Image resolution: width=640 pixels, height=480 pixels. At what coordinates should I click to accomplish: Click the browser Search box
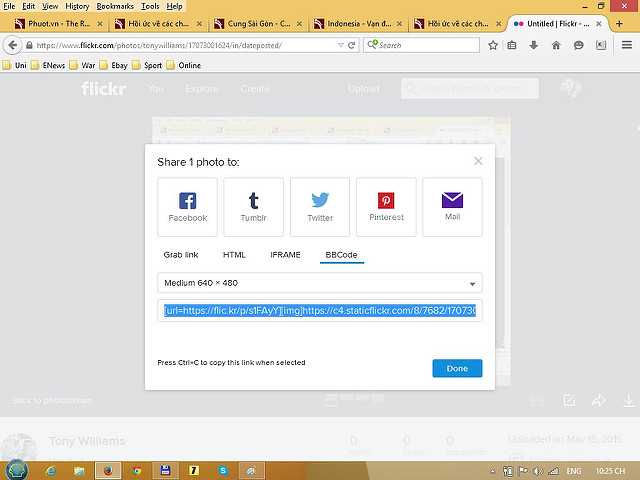(x=421, y=45)
